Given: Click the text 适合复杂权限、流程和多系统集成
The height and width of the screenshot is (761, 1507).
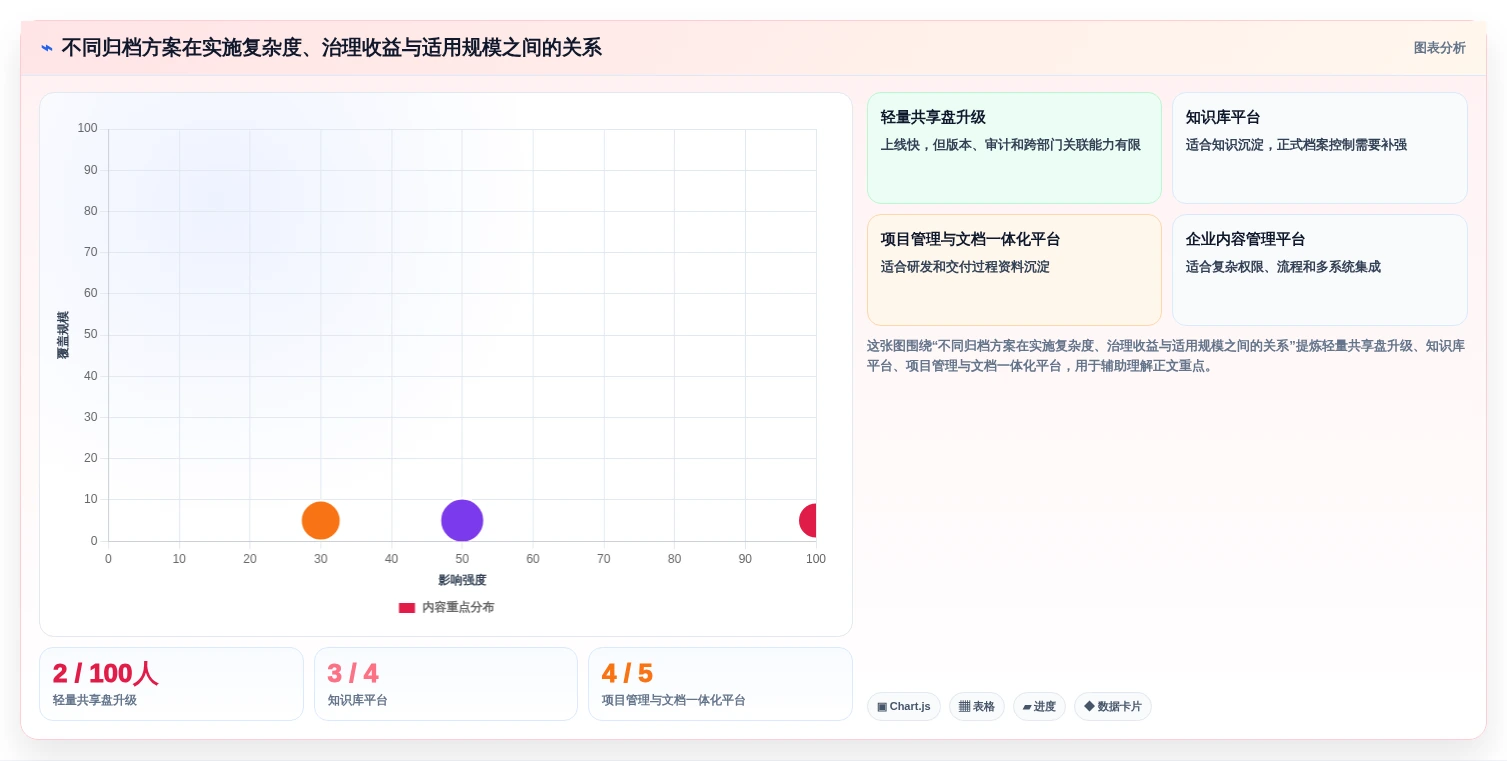Looking at the screenshot, I should [x=1283, y=267].
